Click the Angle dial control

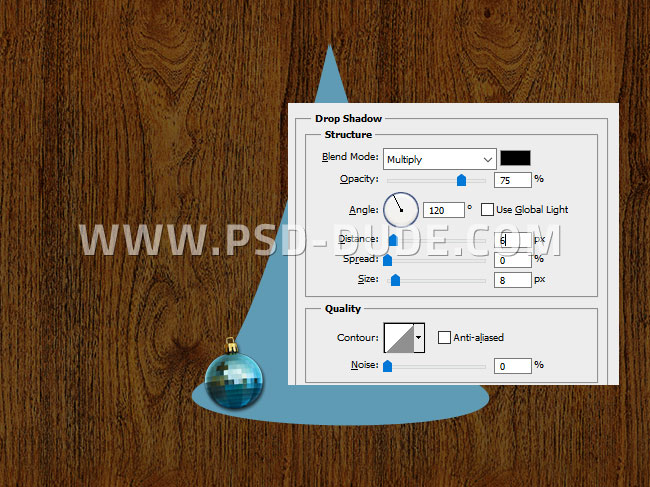coord(401,210)
